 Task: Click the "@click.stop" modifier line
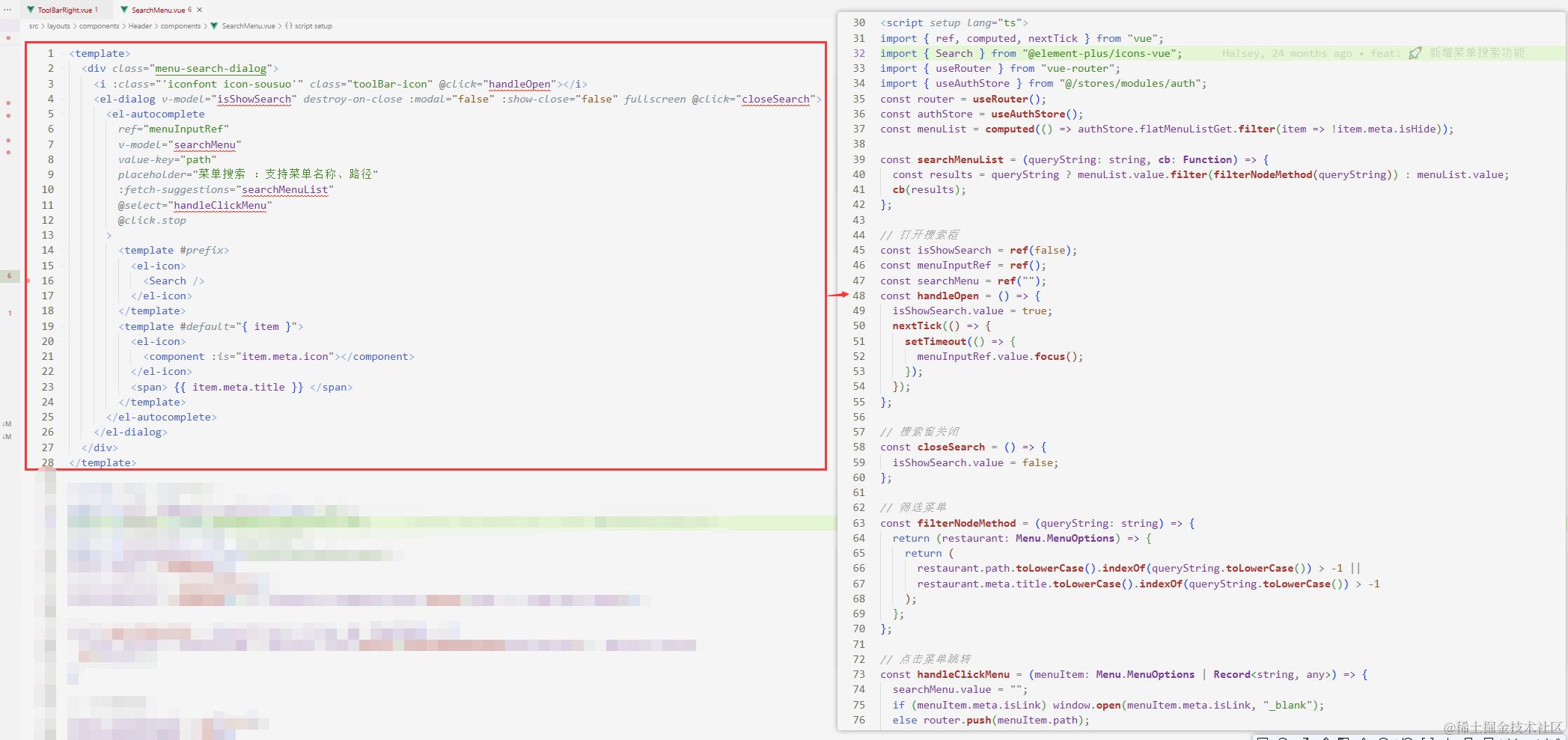[x=151, y=221]
